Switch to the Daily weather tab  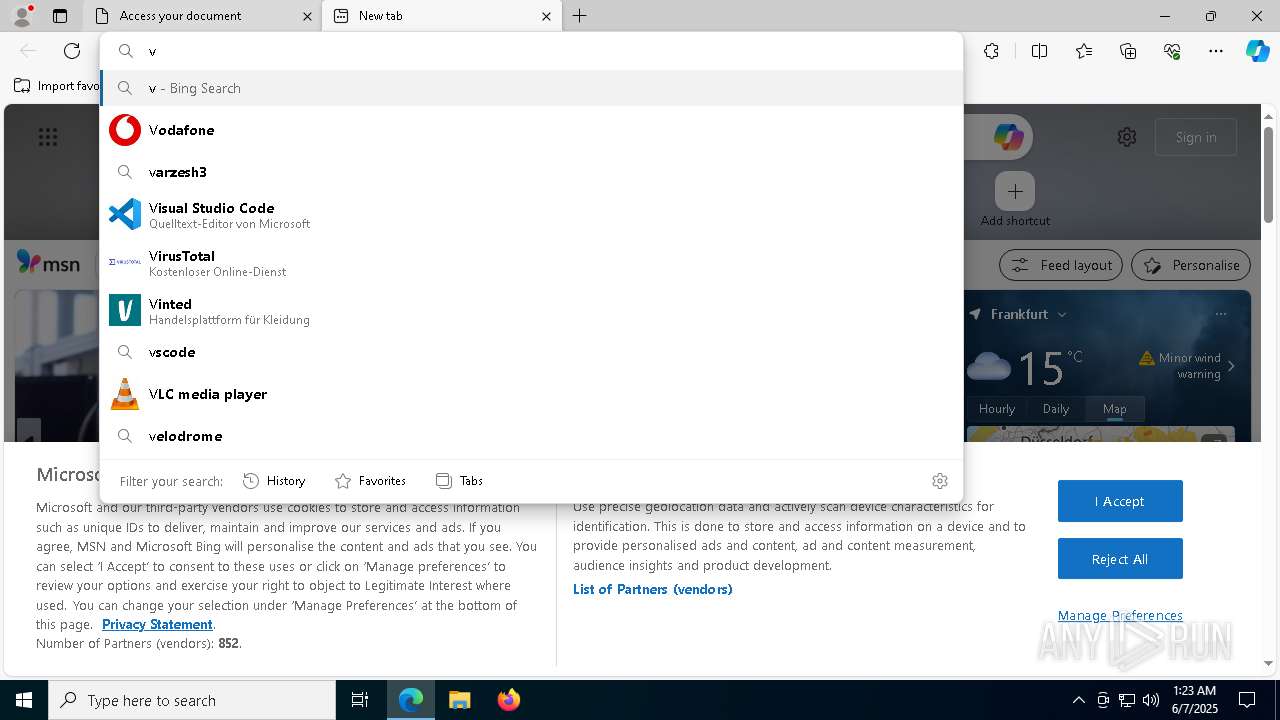pos(1056,409)
